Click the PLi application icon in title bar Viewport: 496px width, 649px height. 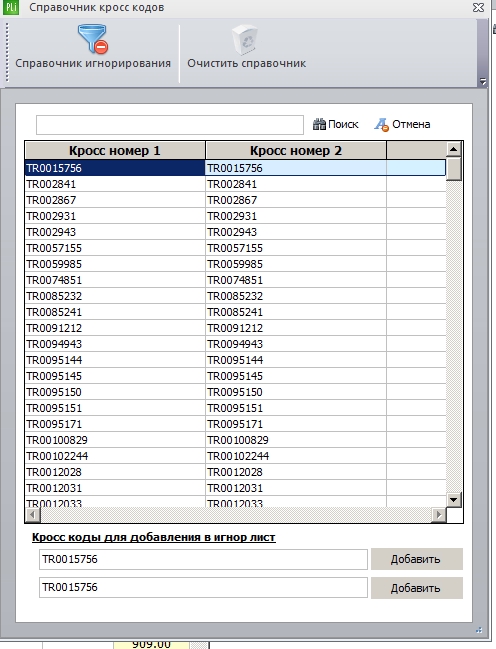point(11,7)
